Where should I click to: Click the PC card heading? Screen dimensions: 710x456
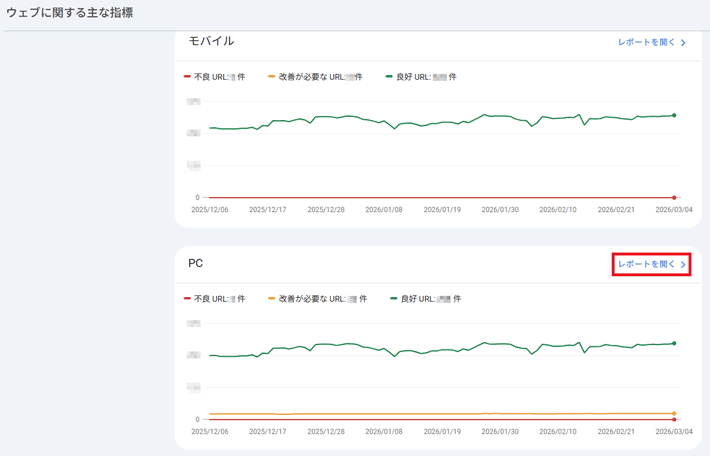(196, 263)
